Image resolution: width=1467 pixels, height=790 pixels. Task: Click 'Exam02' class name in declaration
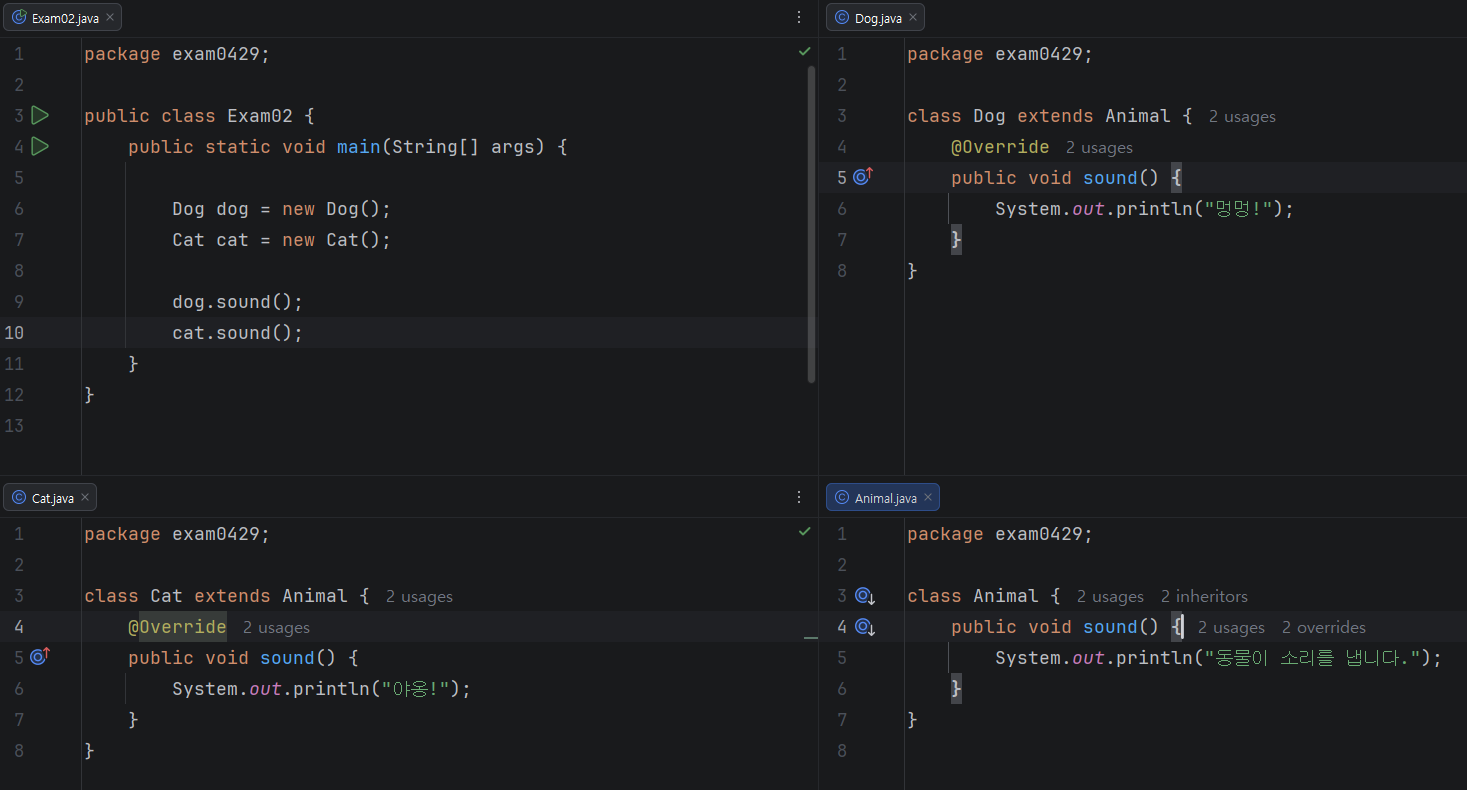tap(260, 116)
